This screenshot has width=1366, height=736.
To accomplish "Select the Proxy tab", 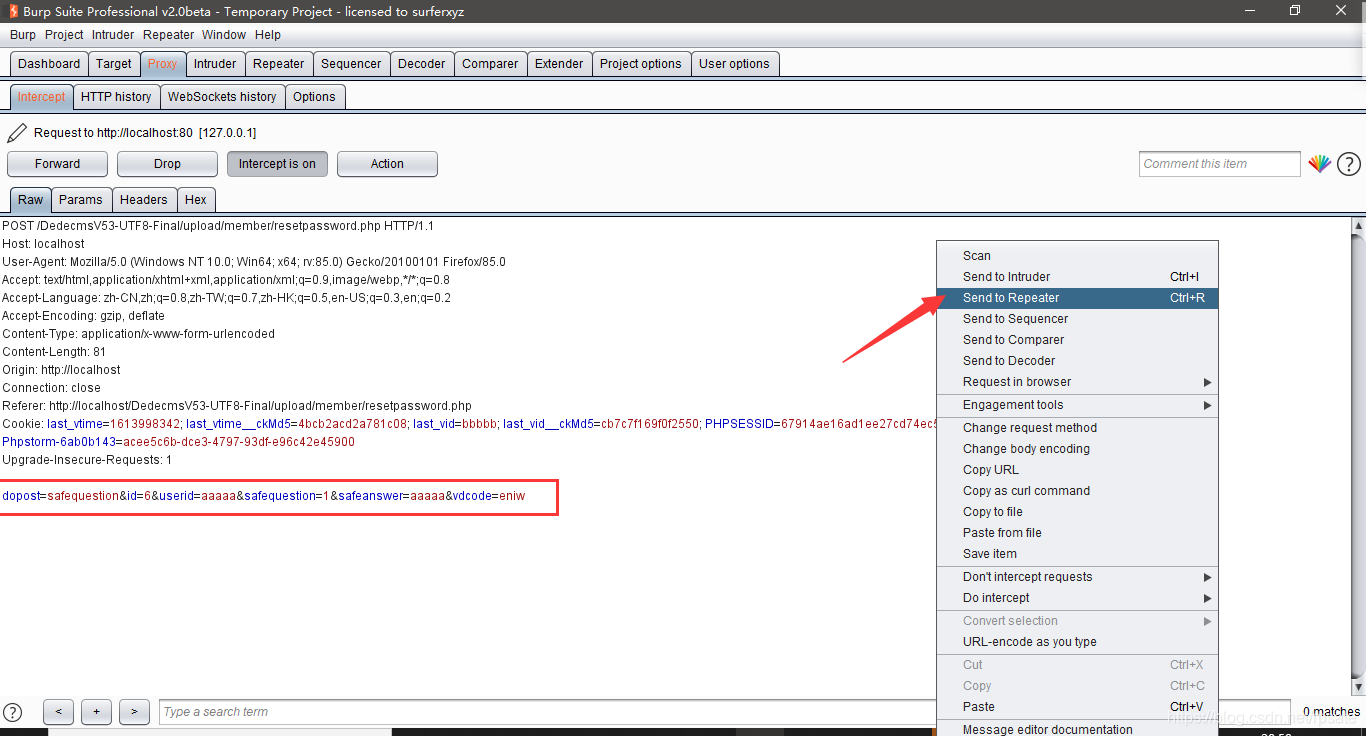I will tap(162, 64).
